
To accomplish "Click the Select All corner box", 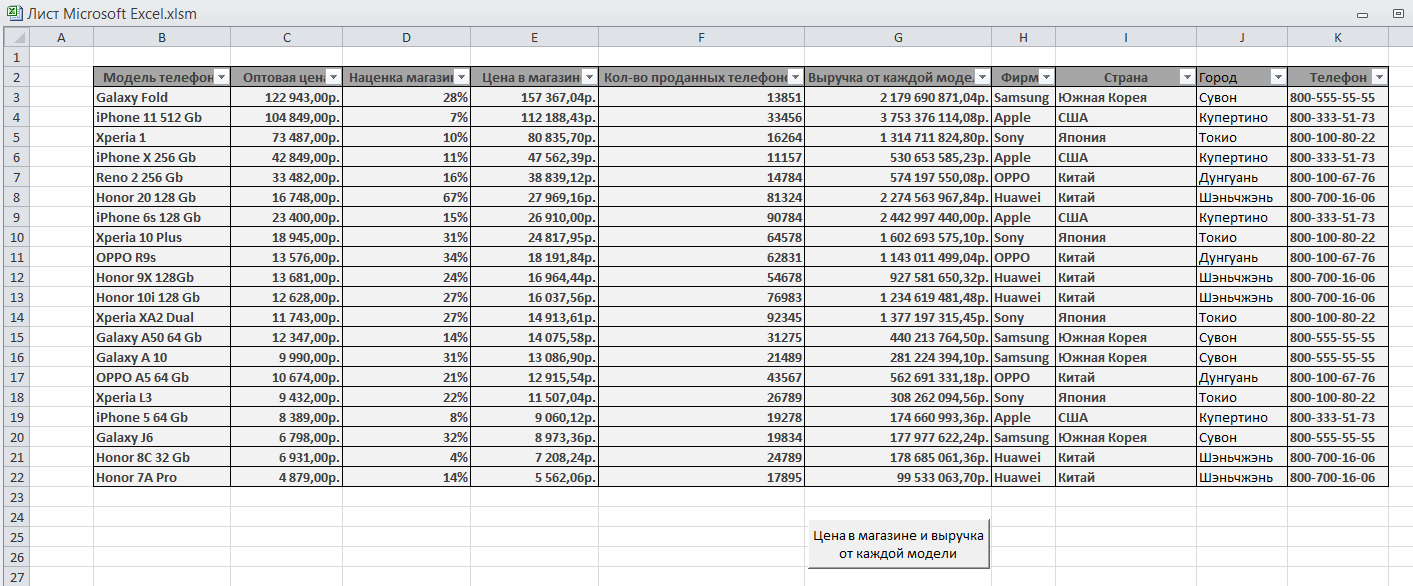I will pos(15,37).
